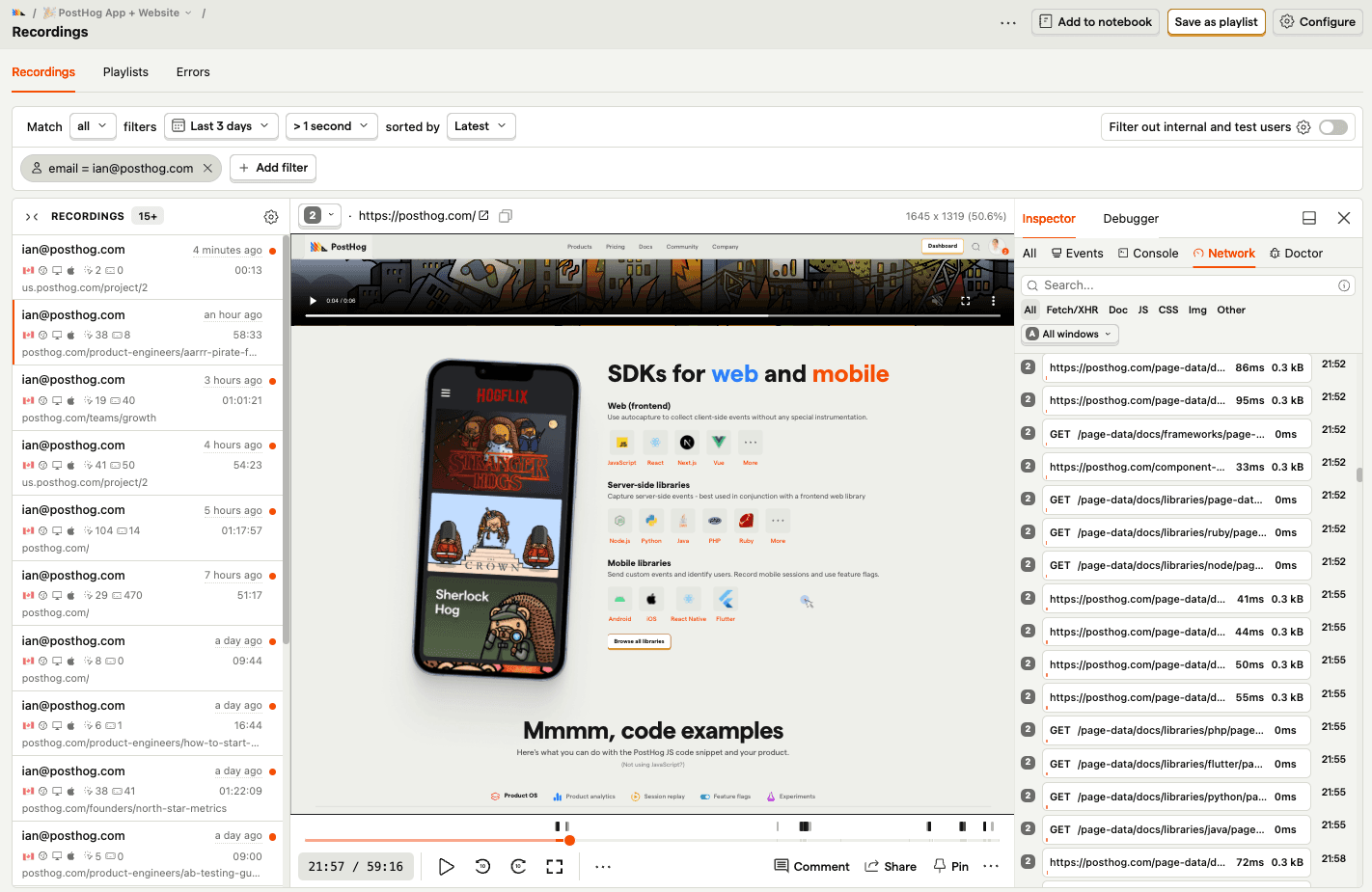Open the > 1 second duration dropdown
Screen dimensions: 1372x892
pos(331,126)
